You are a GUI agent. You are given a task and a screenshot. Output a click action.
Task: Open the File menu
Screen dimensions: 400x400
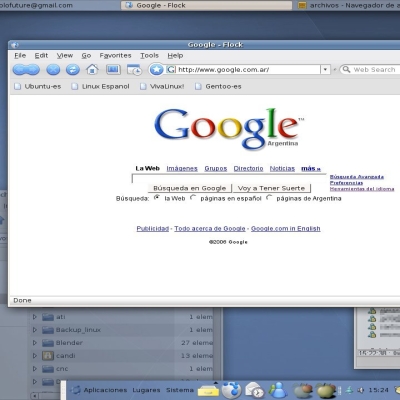(20, 55)
